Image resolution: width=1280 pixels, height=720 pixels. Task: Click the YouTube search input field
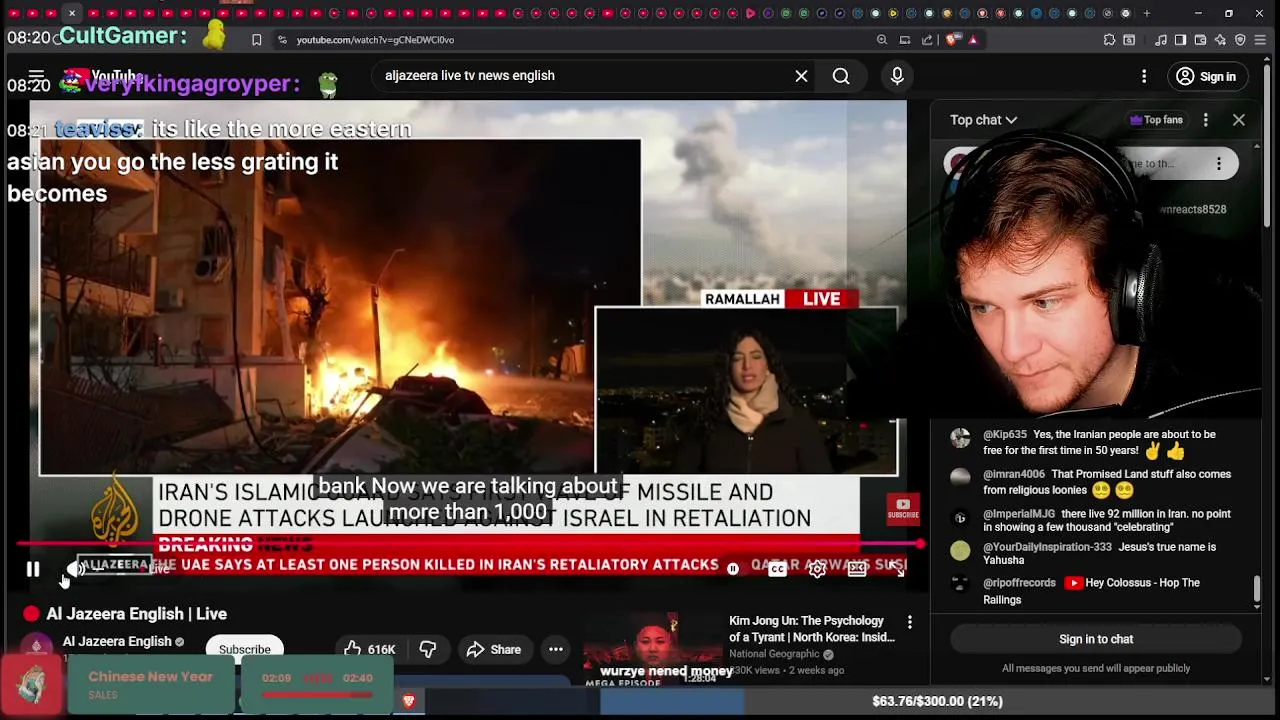pos(585,76)
